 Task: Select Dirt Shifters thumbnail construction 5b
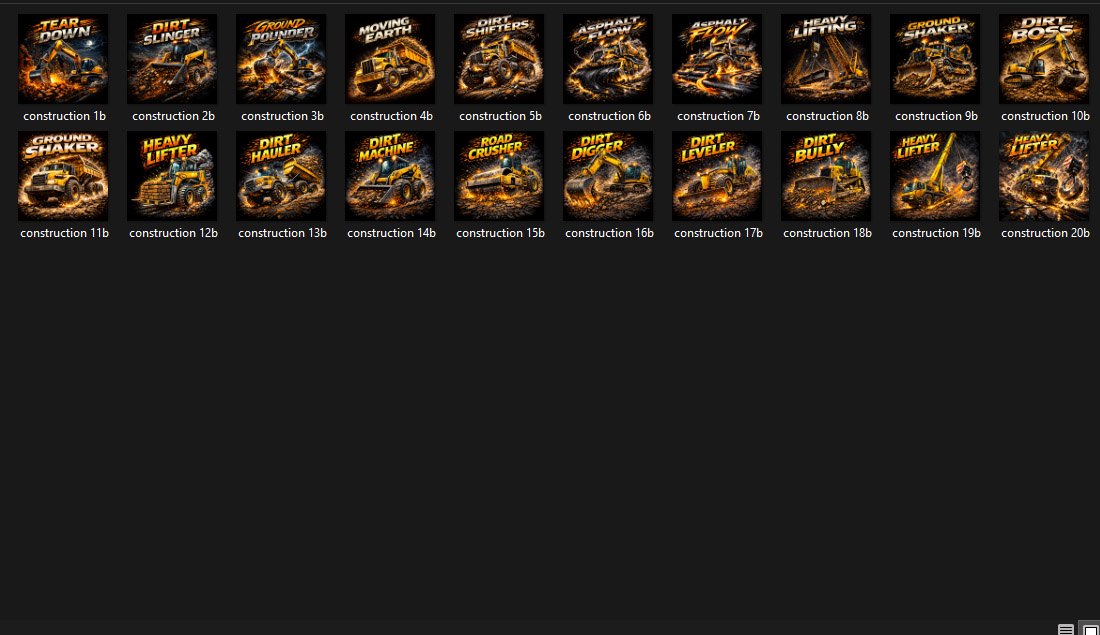click(499, 59)
